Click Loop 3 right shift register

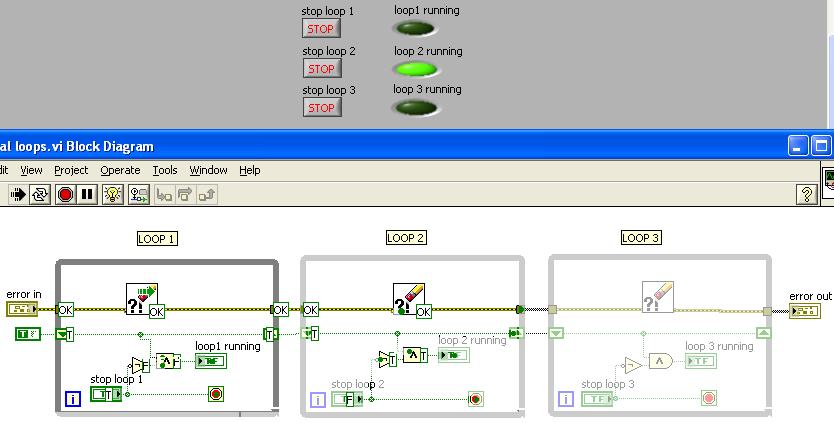(764, 333)
